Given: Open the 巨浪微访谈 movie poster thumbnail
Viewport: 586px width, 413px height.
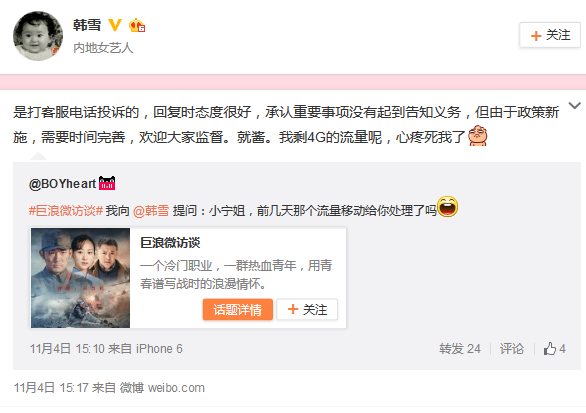Looking at the screenshot, I should tap(80, 278).
